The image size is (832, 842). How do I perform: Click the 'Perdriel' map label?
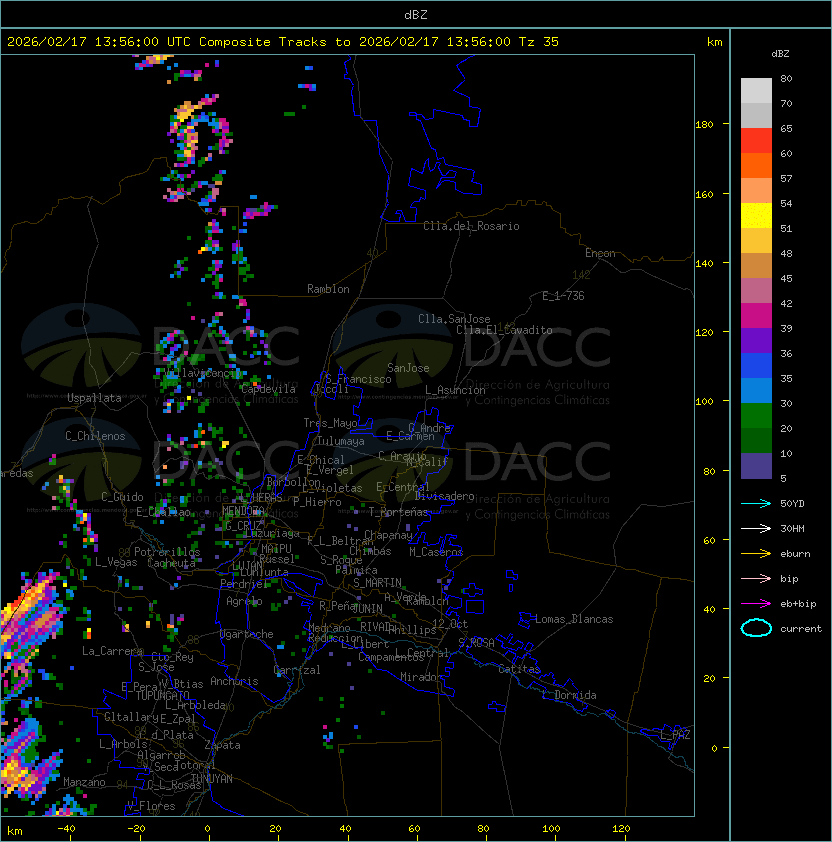coord(243,583)
